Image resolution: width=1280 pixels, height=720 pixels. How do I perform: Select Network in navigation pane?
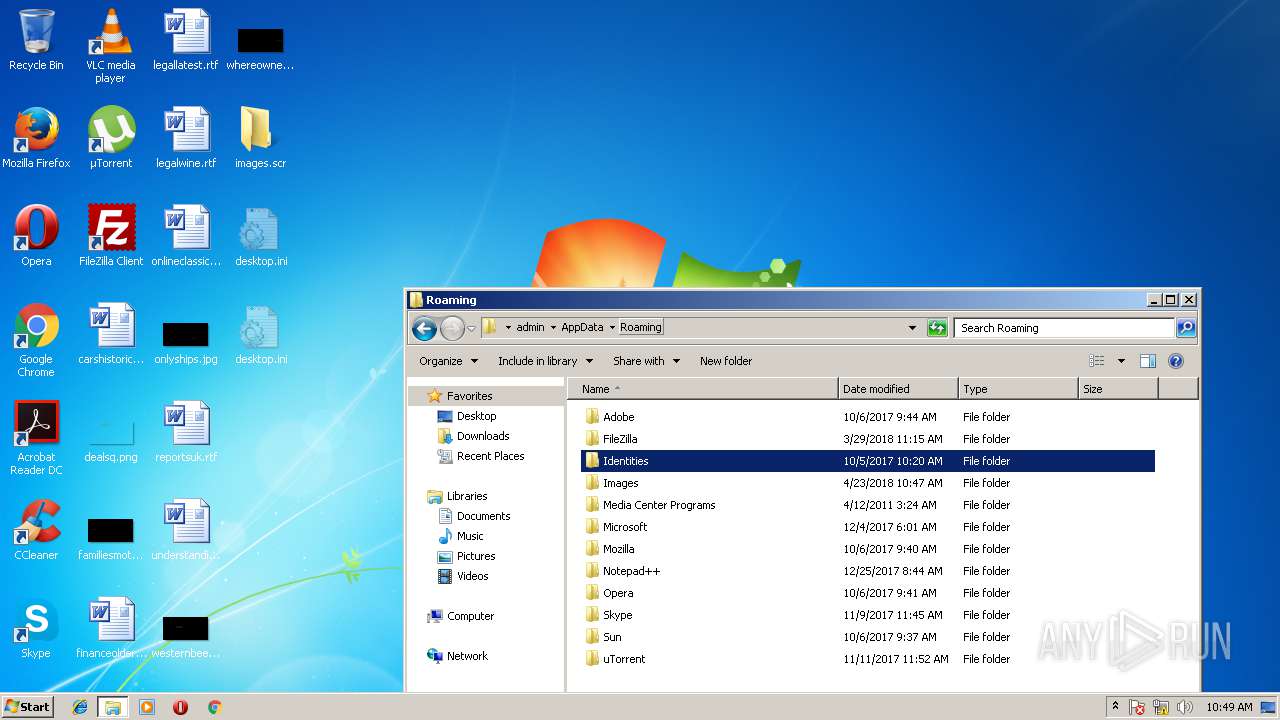[x=467, y=656]
